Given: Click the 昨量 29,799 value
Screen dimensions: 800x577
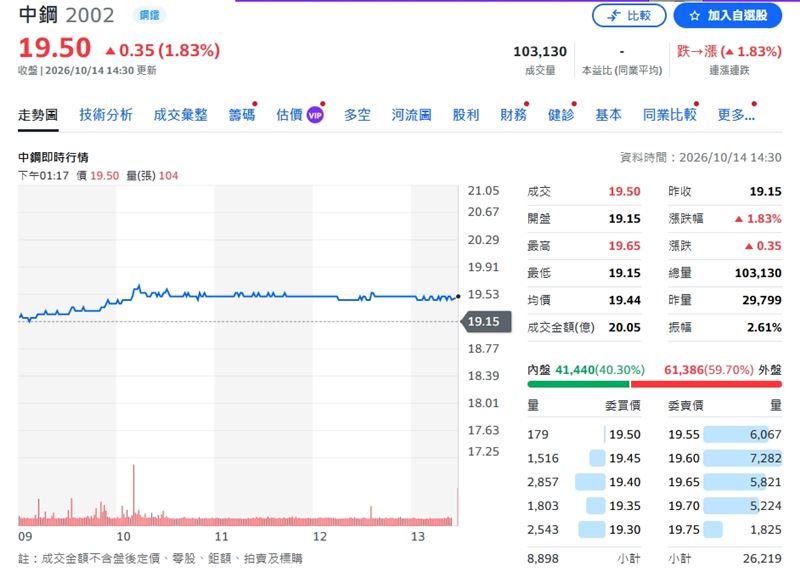Looking at the screenshot, I should click(x=762, y=300).
